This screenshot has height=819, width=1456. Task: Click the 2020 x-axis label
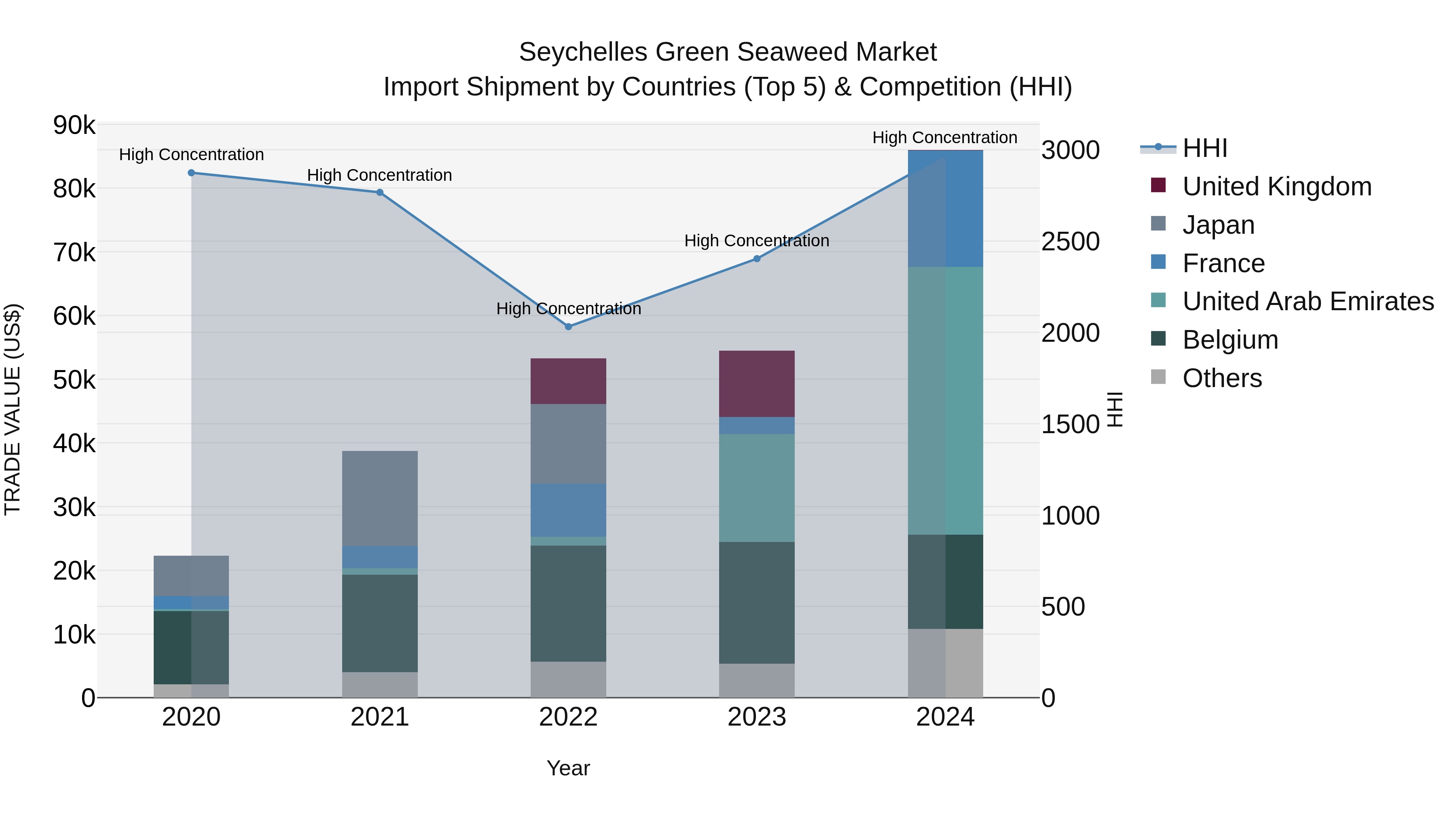pyautogui.click(x=191, y=717)
